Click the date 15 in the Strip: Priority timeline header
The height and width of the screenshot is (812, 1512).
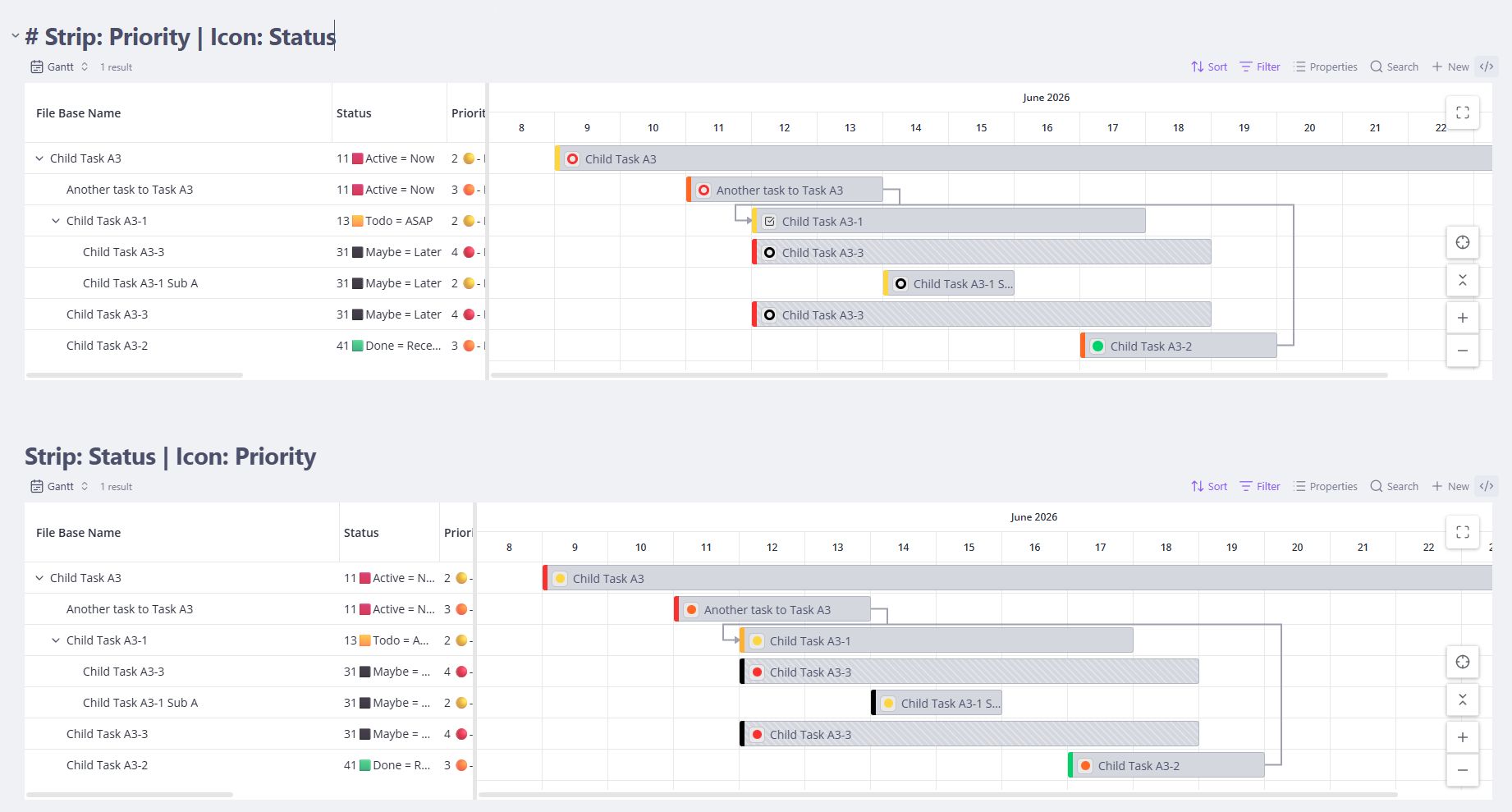point(982,128)
